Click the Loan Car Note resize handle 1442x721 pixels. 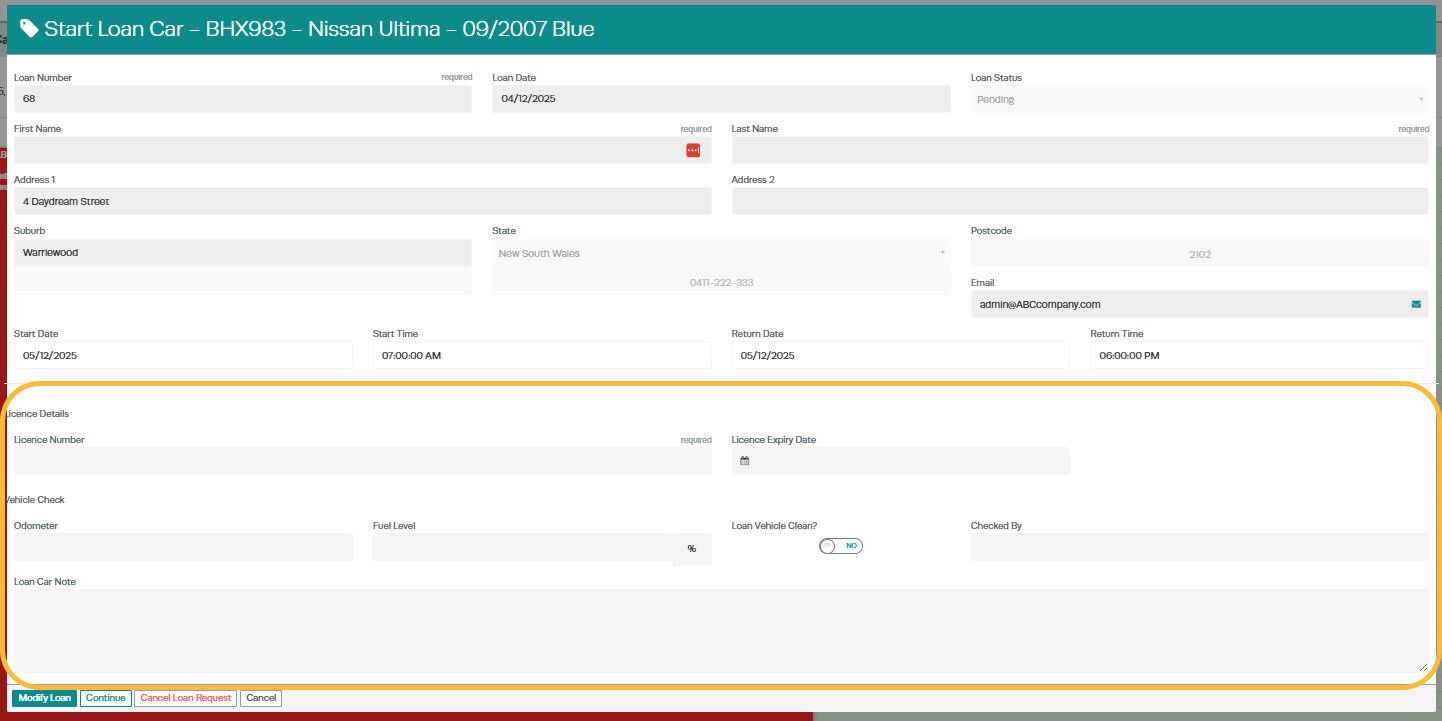click(1423, 667)
